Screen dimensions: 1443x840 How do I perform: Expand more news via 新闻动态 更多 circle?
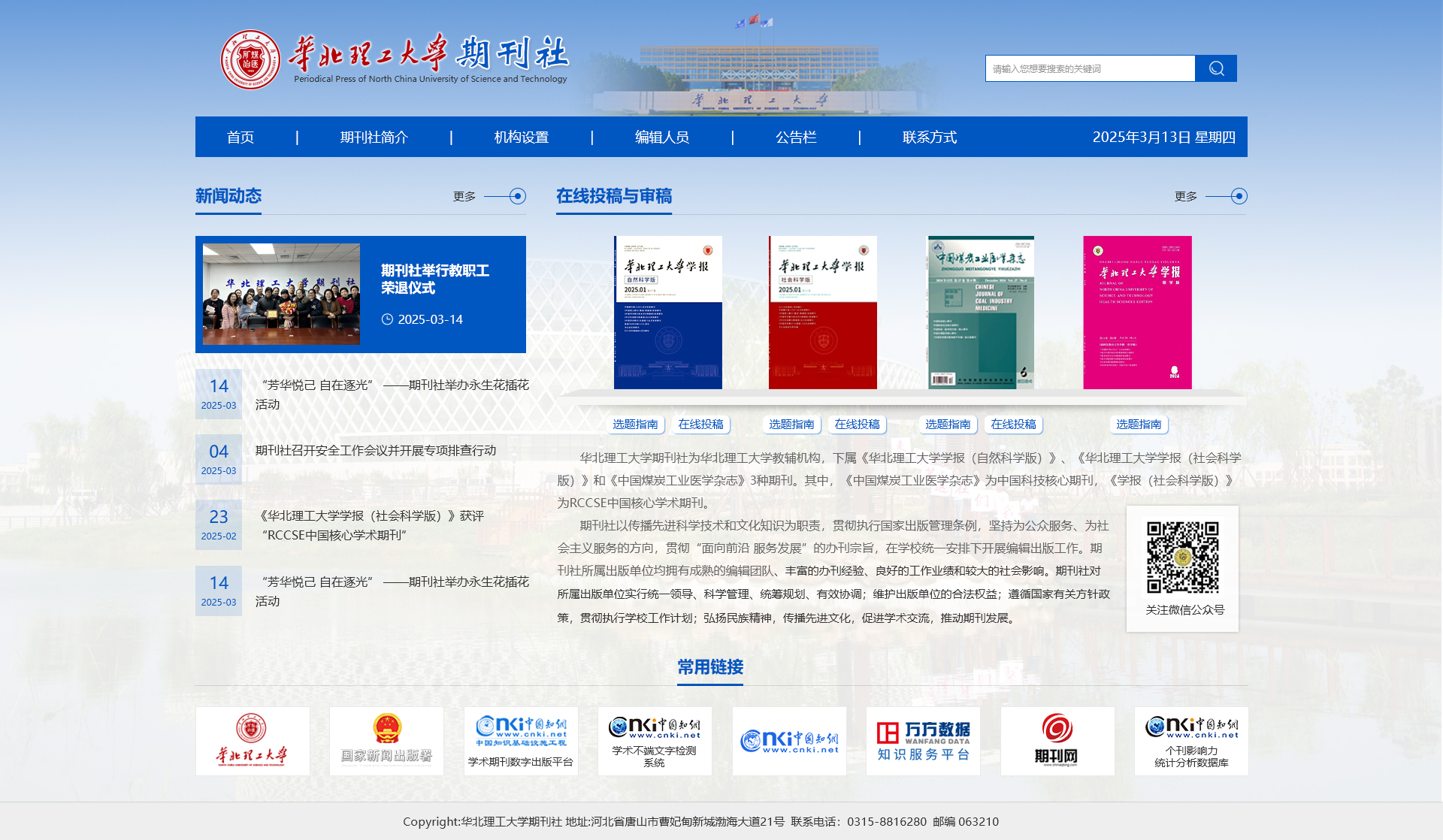coord(517,196)
